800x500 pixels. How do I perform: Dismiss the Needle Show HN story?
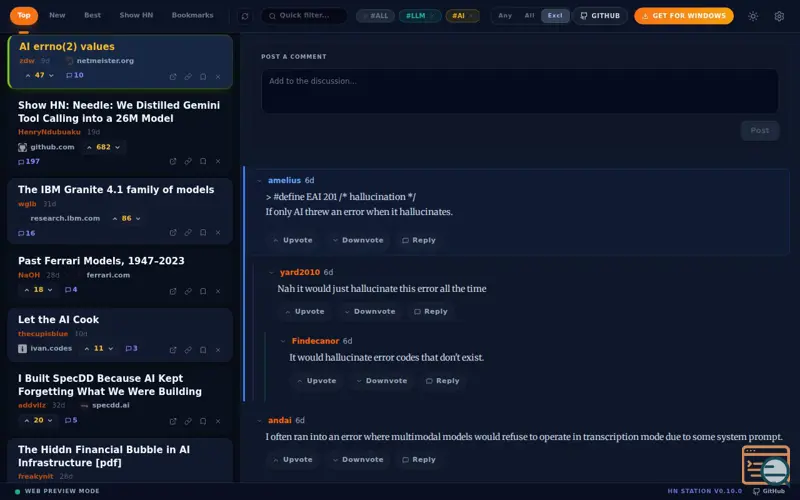click(x=218, y=161)
